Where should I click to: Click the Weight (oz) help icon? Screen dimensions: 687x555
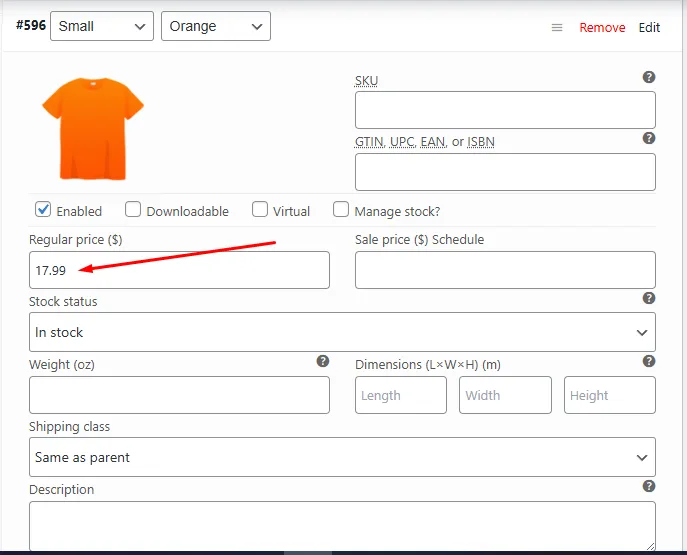click(323, 361)
